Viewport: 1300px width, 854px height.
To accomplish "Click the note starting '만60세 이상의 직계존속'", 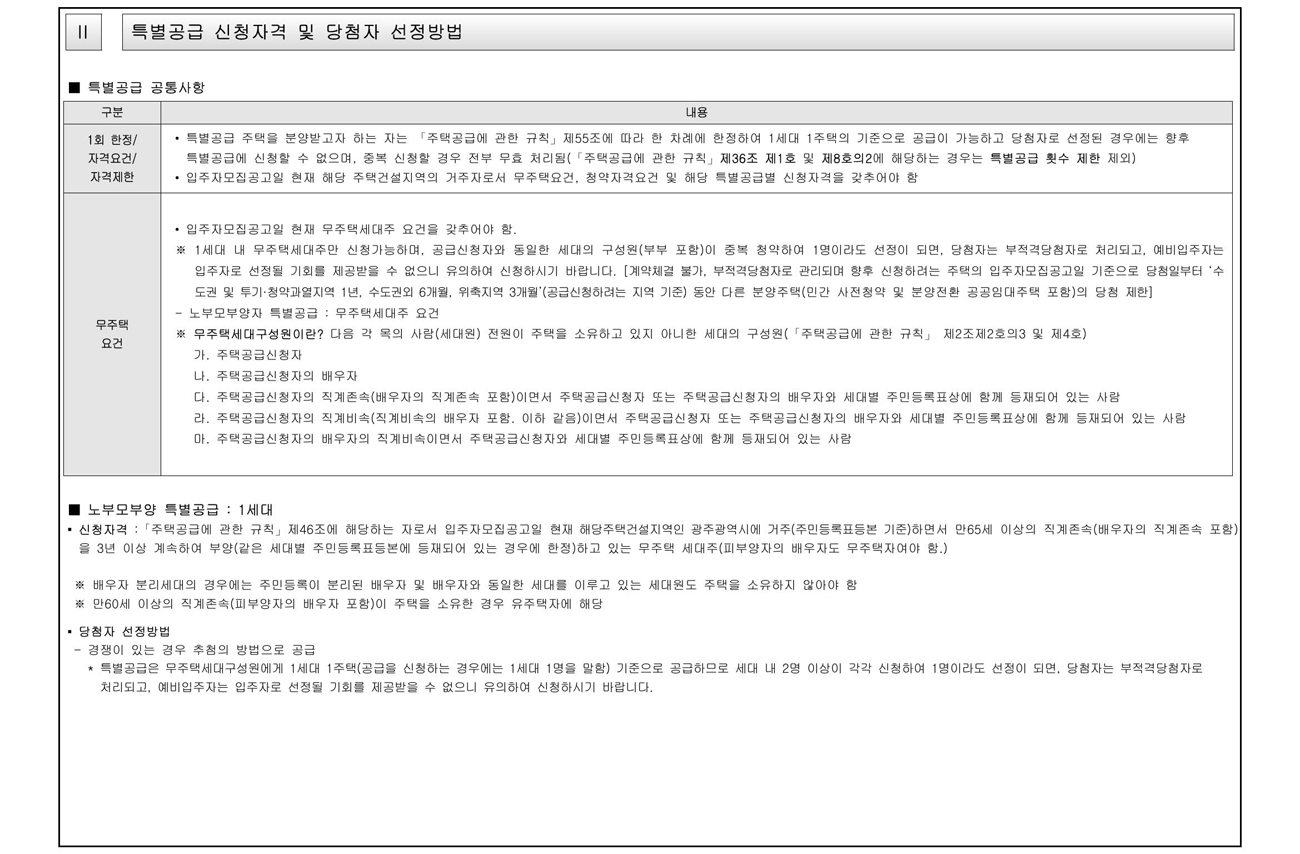I will point(339,604).
